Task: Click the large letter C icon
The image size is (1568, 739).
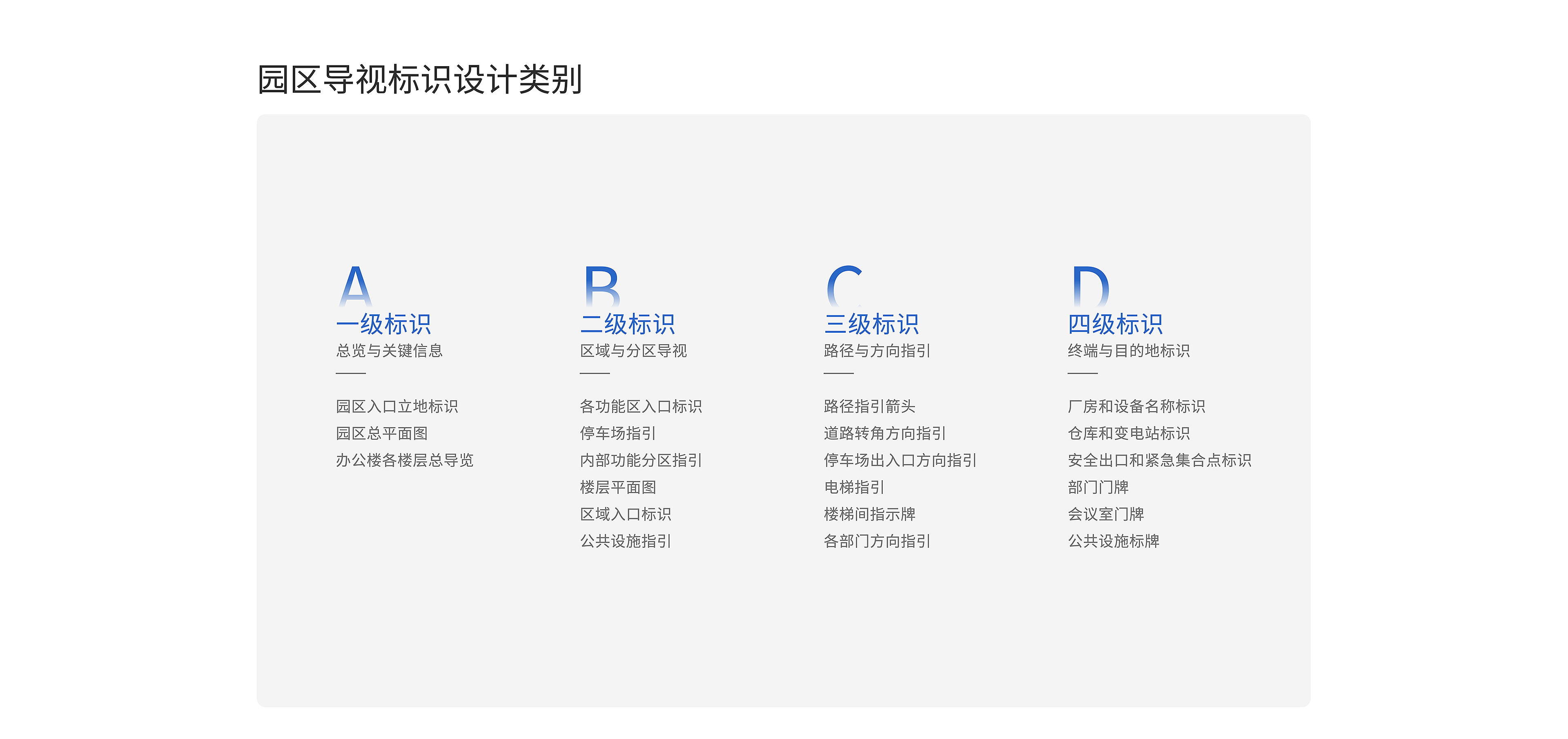Action: tap(844, 286)
